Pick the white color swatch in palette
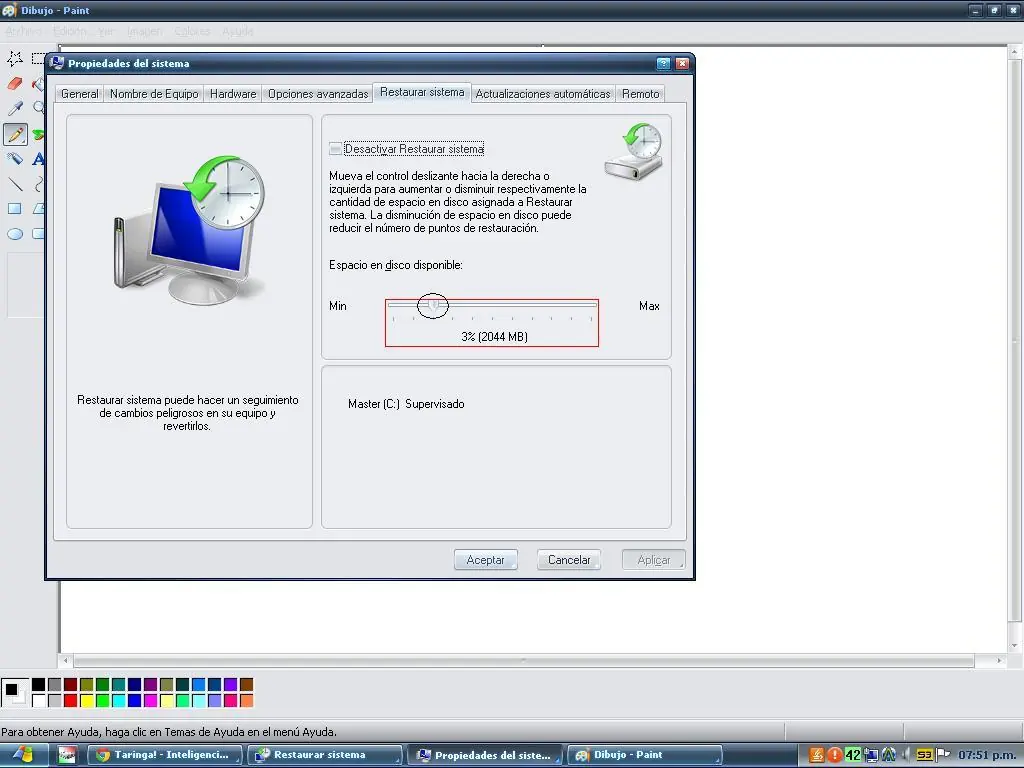1024x768 pixels. (39, 701)
